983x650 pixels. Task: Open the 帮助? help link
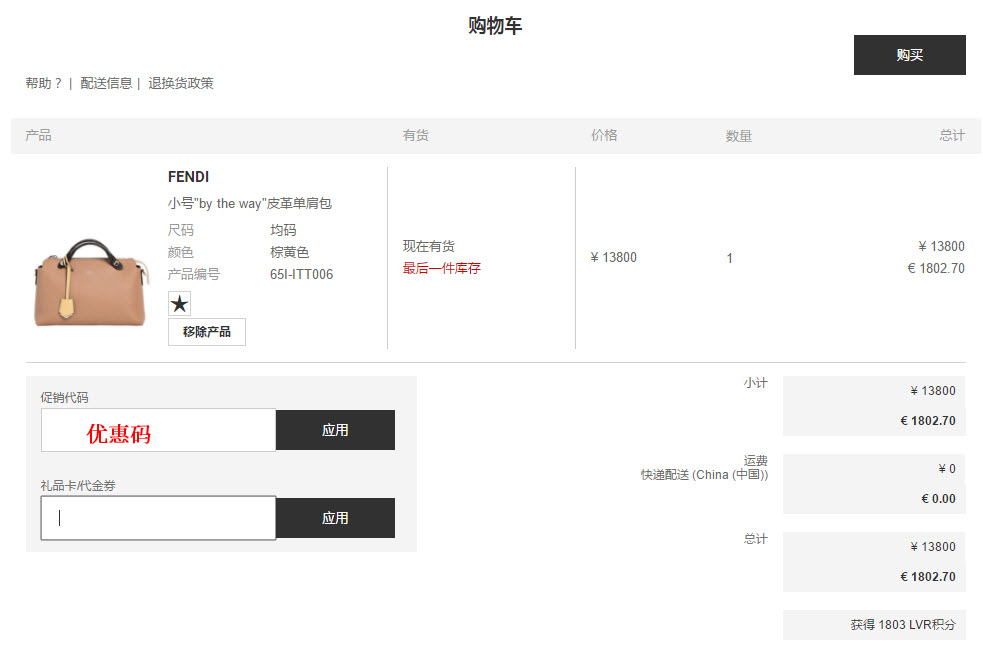[x=44, y=83]
